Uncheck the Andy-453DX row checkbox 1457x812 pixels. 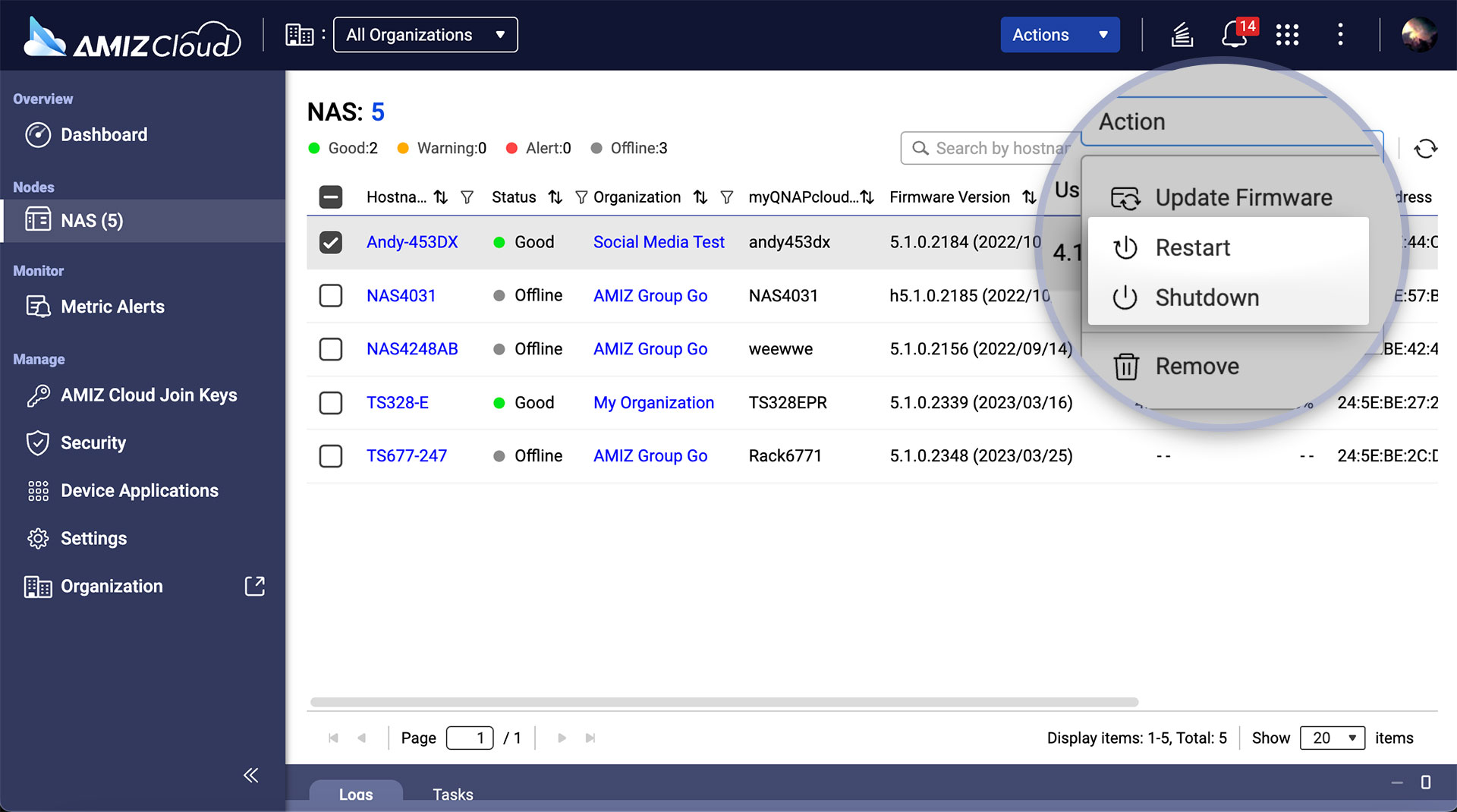coord(330,242)
